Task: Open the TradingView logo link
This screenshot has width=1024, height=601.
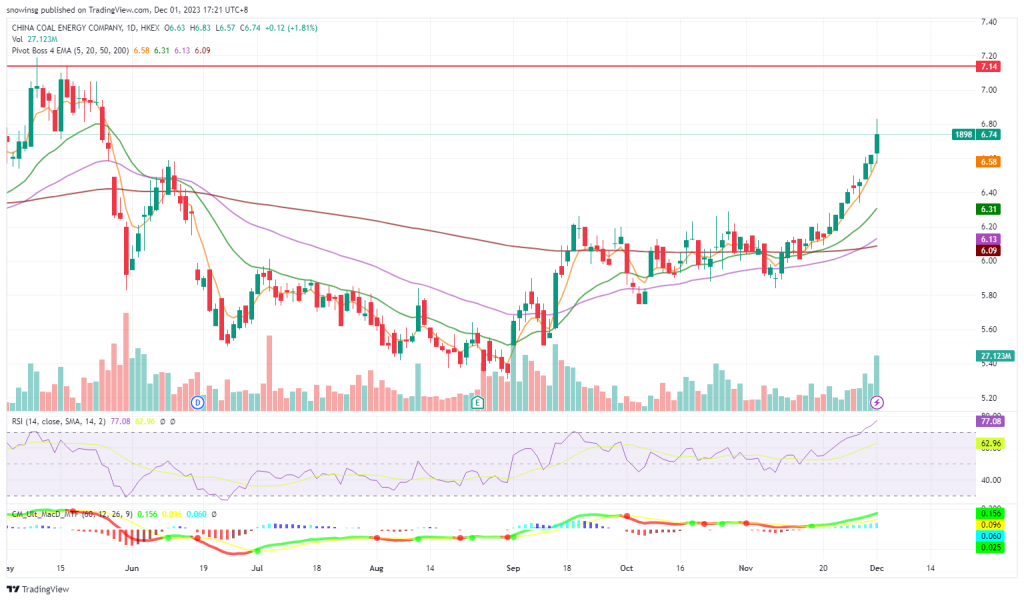Action: (x=37, y=589)
